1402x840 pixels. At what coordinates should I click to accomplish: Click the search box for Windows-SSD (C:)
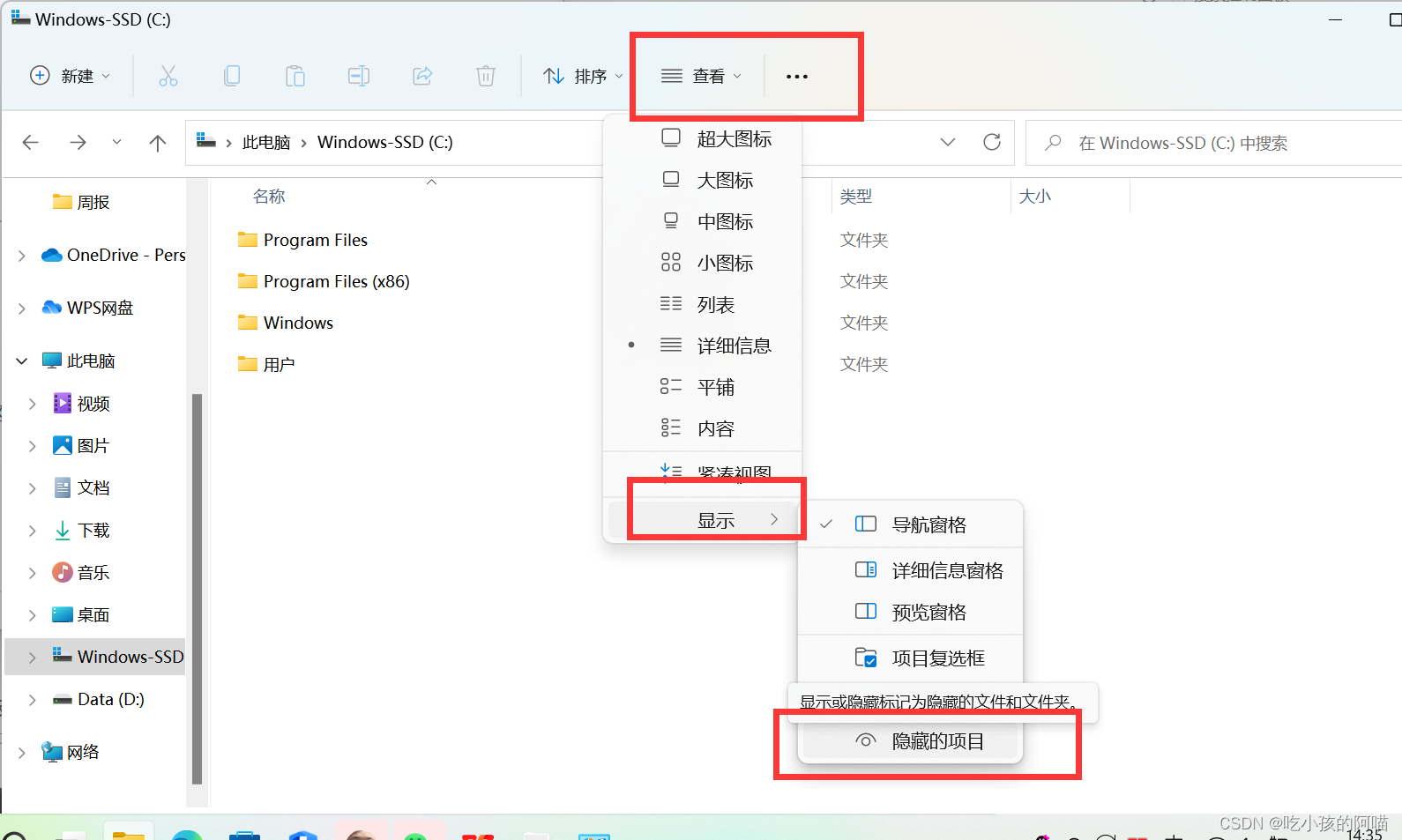[1213, 143]
